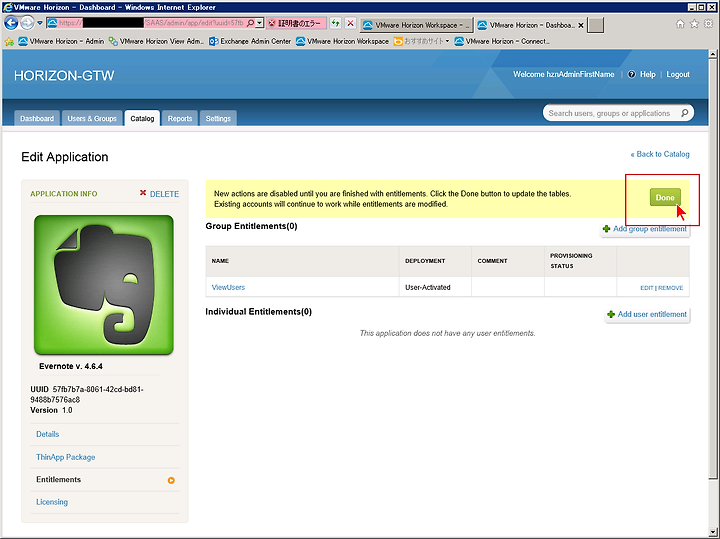Click DELETE application link
Image resolution: width=720 pixels, height=539 pixels.
pyautogui.click(x=164, y=194)
